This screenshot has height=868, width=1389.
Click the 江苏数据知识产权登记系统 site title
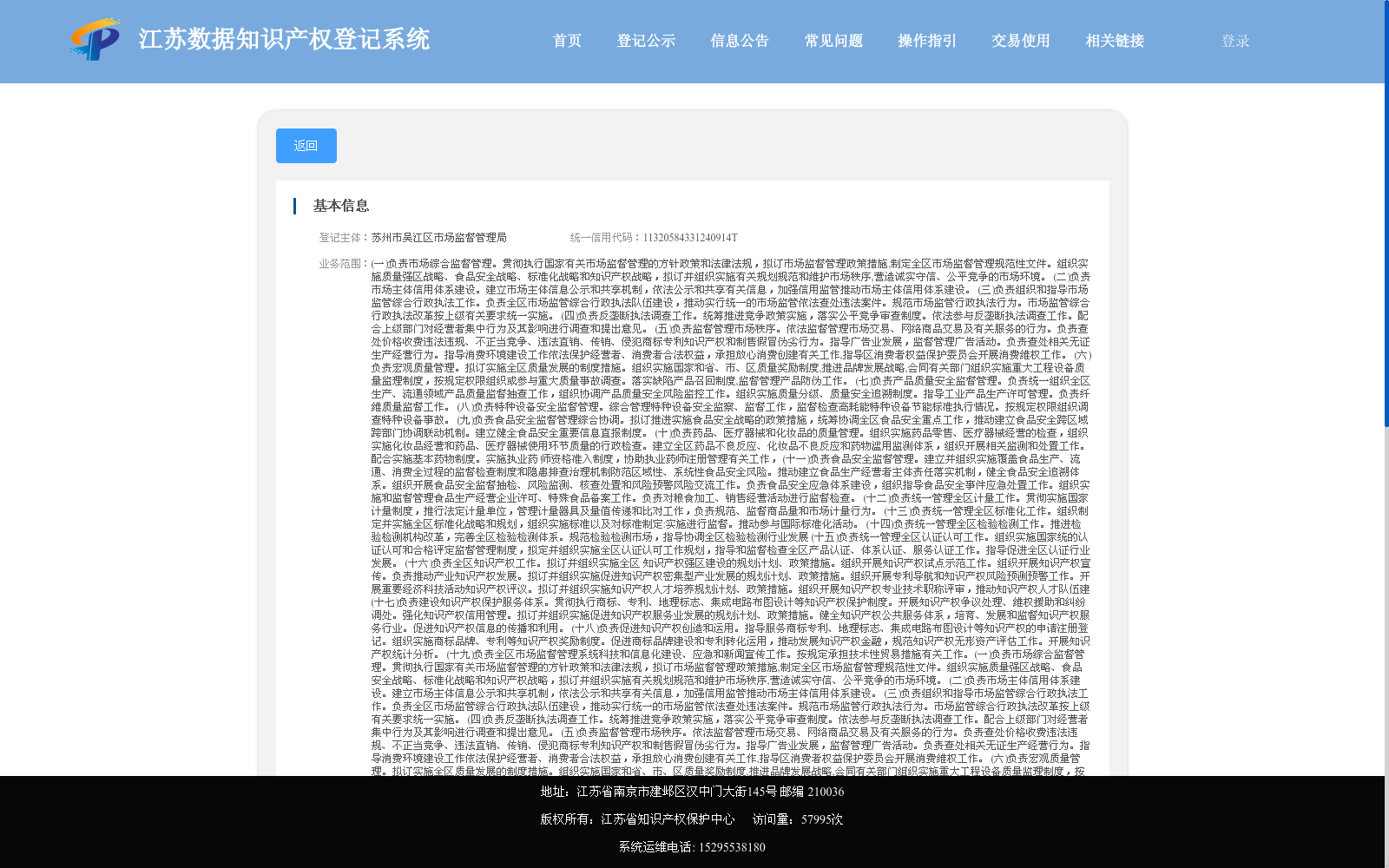(x=285, y=39)
